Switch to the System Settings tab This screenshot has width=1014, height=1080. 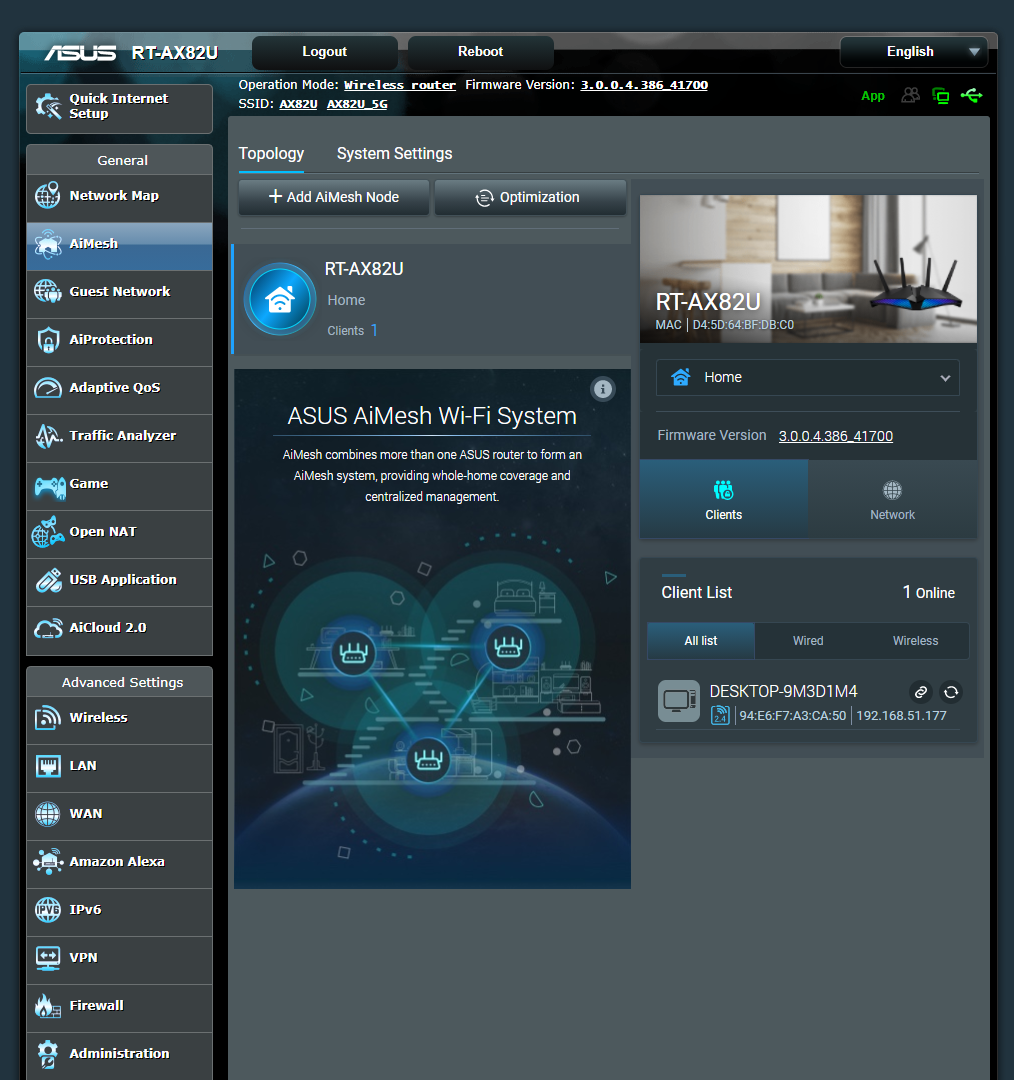click(x=395, y=154)
